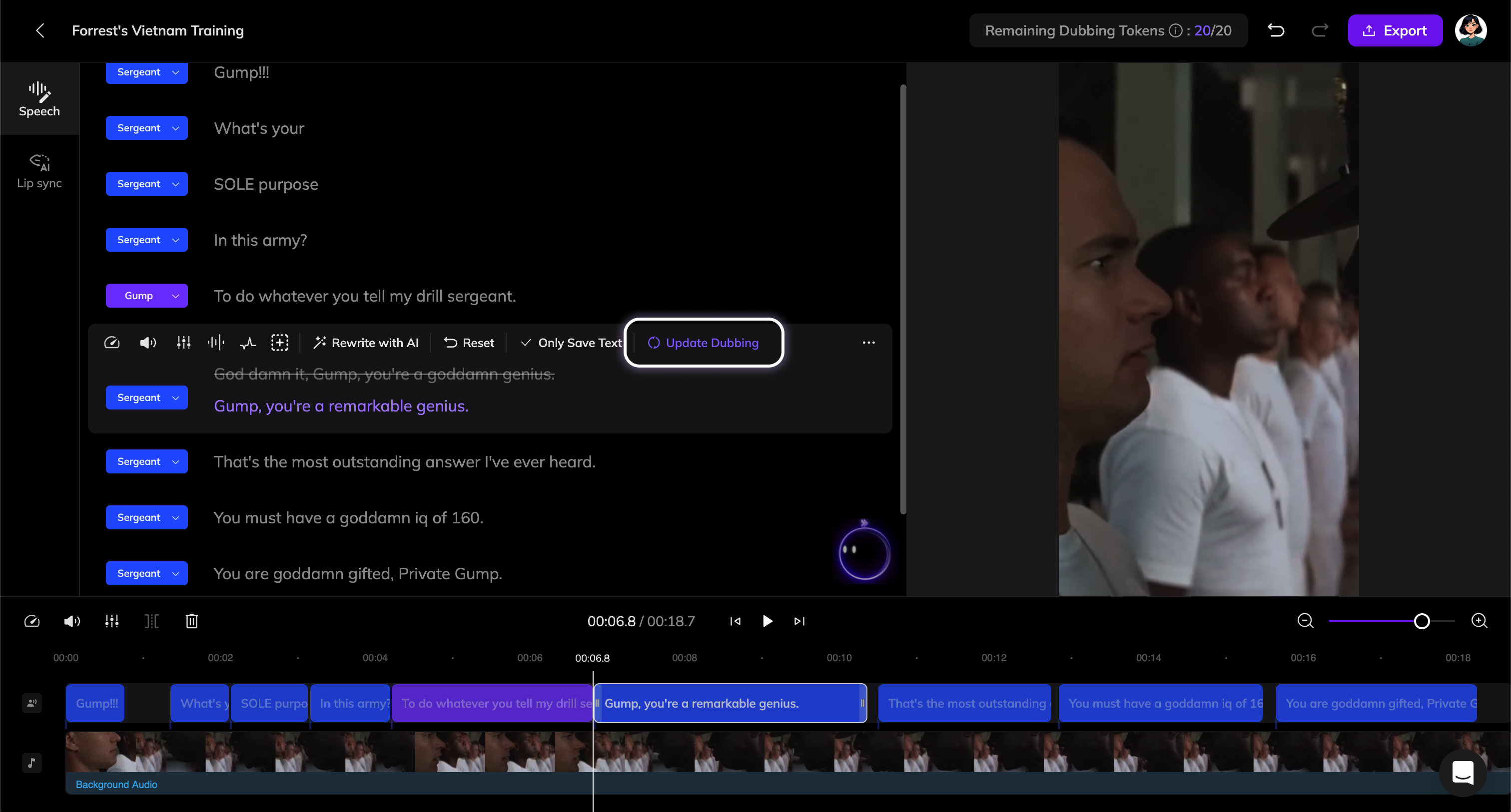Open speed control in segment toolbar

tap(111, 343)
